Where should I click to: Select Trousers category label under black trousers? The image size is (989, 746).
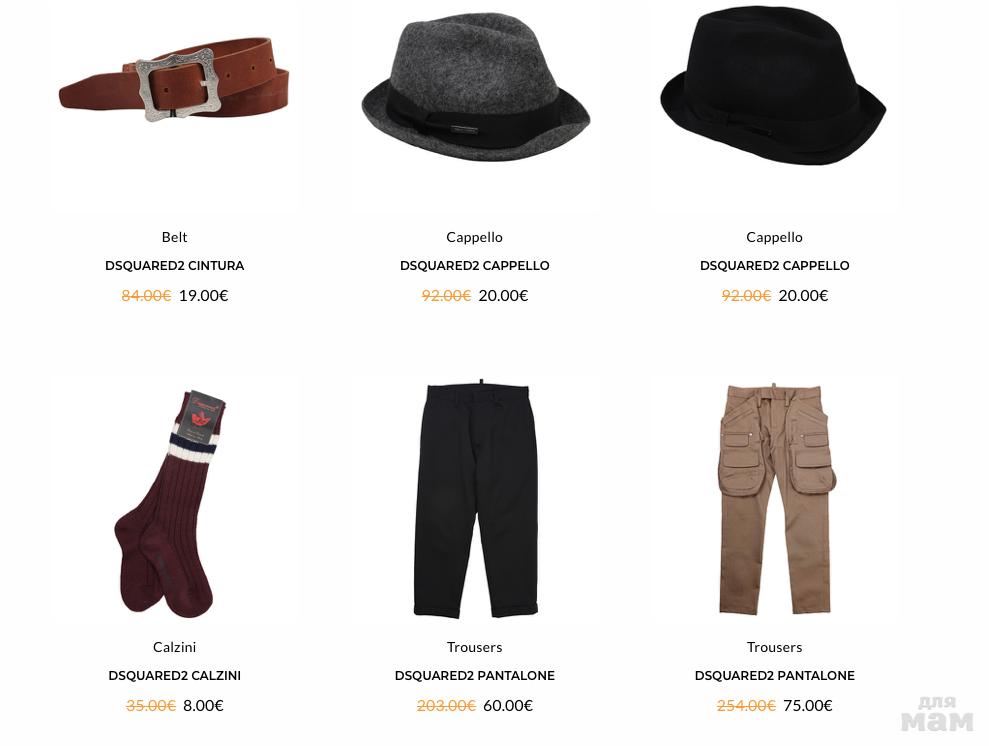click(x=474, y=647)
